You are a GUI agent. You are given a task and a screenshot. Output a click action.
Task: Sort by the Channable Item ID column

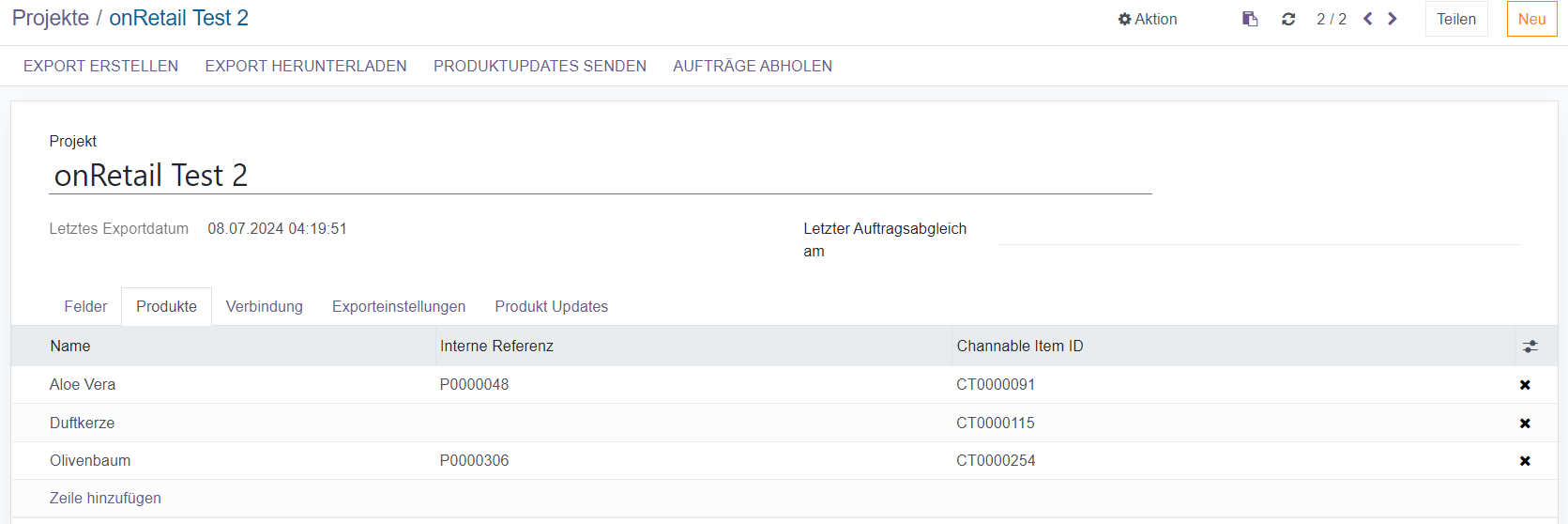pos(1020,347)
